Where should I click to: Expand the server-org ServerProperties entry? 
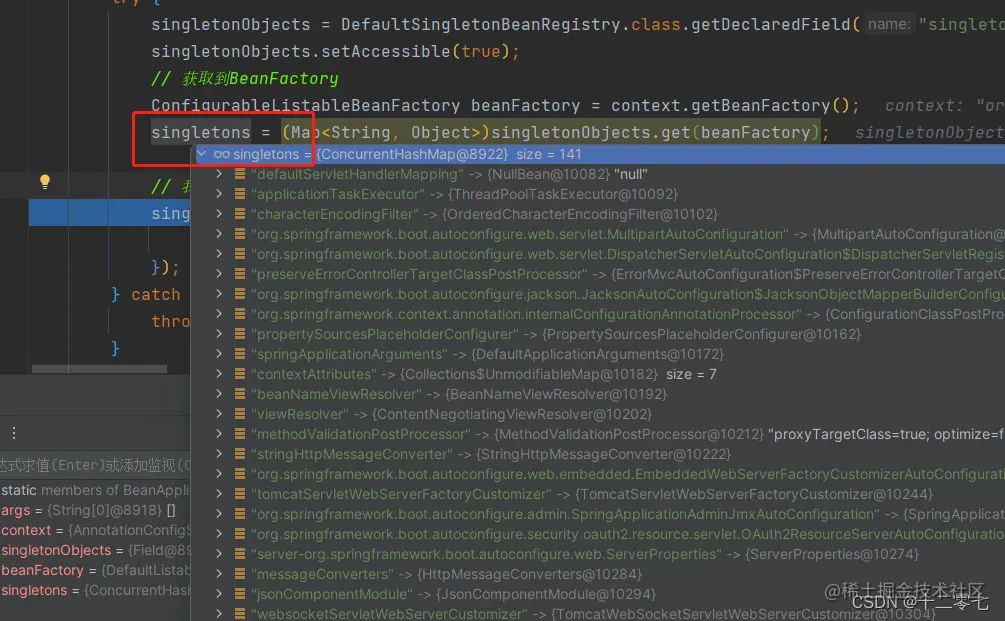click(219, 554)
